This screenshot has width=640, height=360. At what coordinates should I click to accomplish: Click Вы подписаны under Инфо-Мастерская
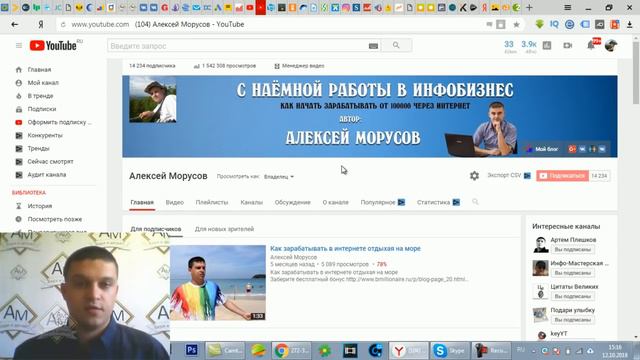573,273
